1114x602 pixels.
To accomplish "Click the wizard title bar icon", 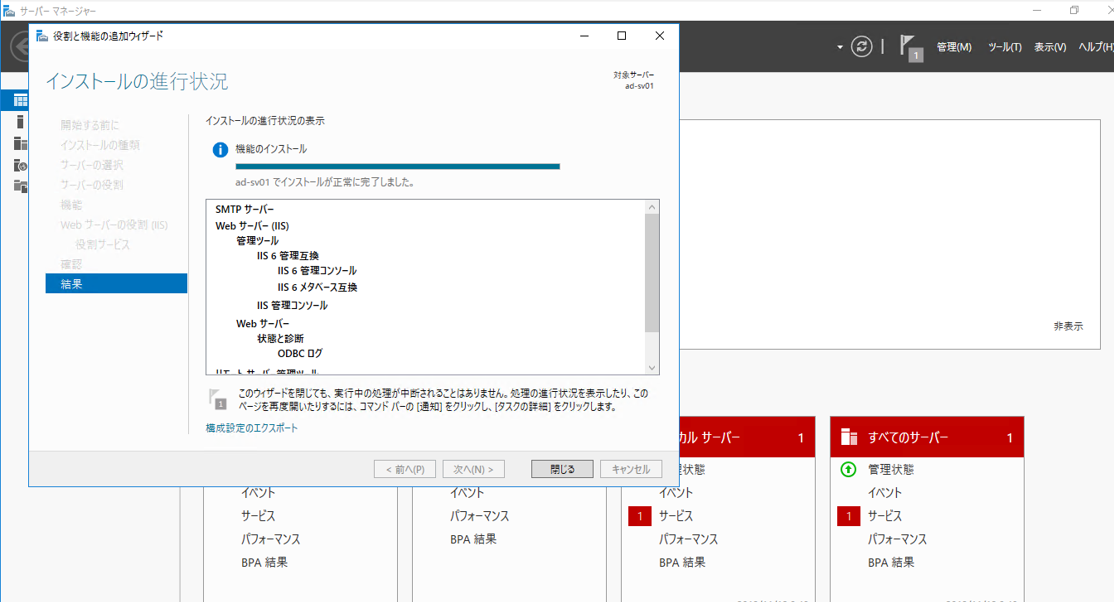I will pyautogui.click(x=42, y=36).
